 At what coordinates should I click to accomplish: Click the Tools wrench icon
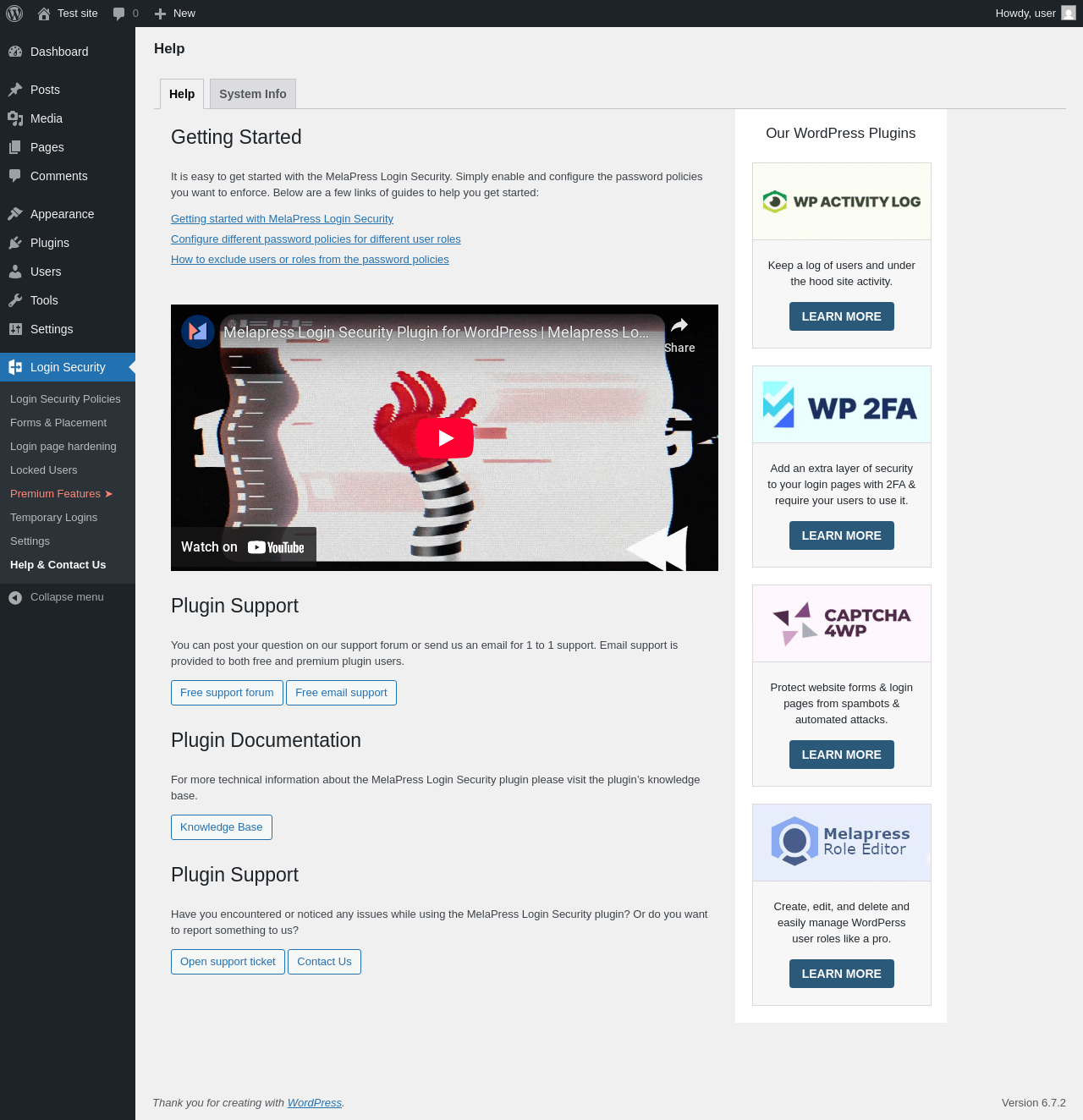(x=15, y=300)
